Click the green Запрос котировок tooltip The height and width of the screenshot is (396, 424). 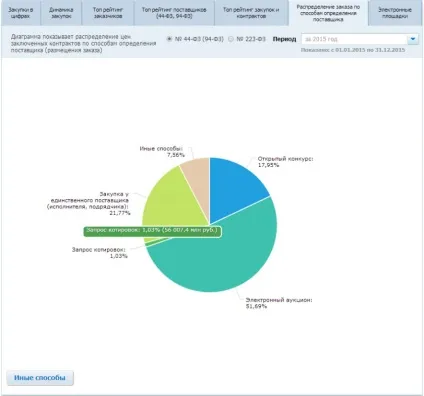pyautogui.click(x=152, y=232)
